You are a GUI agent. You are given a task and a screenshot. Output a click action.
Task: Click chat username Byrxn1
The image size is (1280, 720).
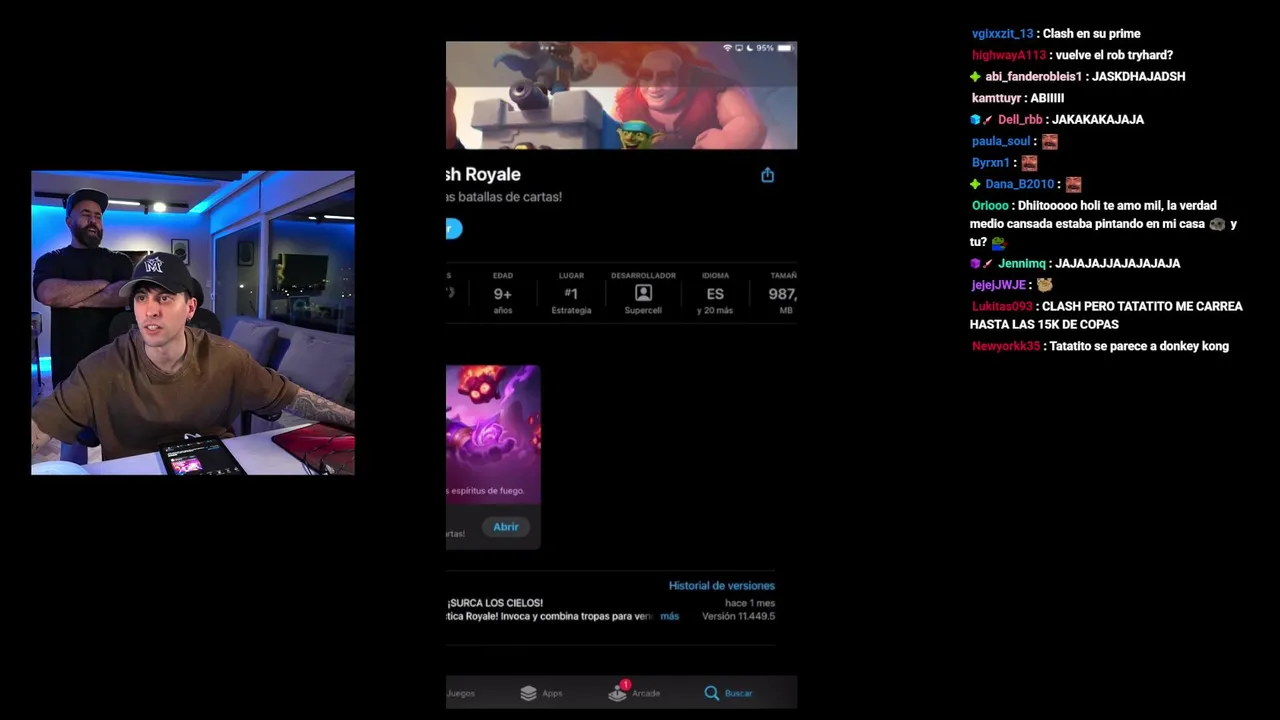tap(990, 162)
